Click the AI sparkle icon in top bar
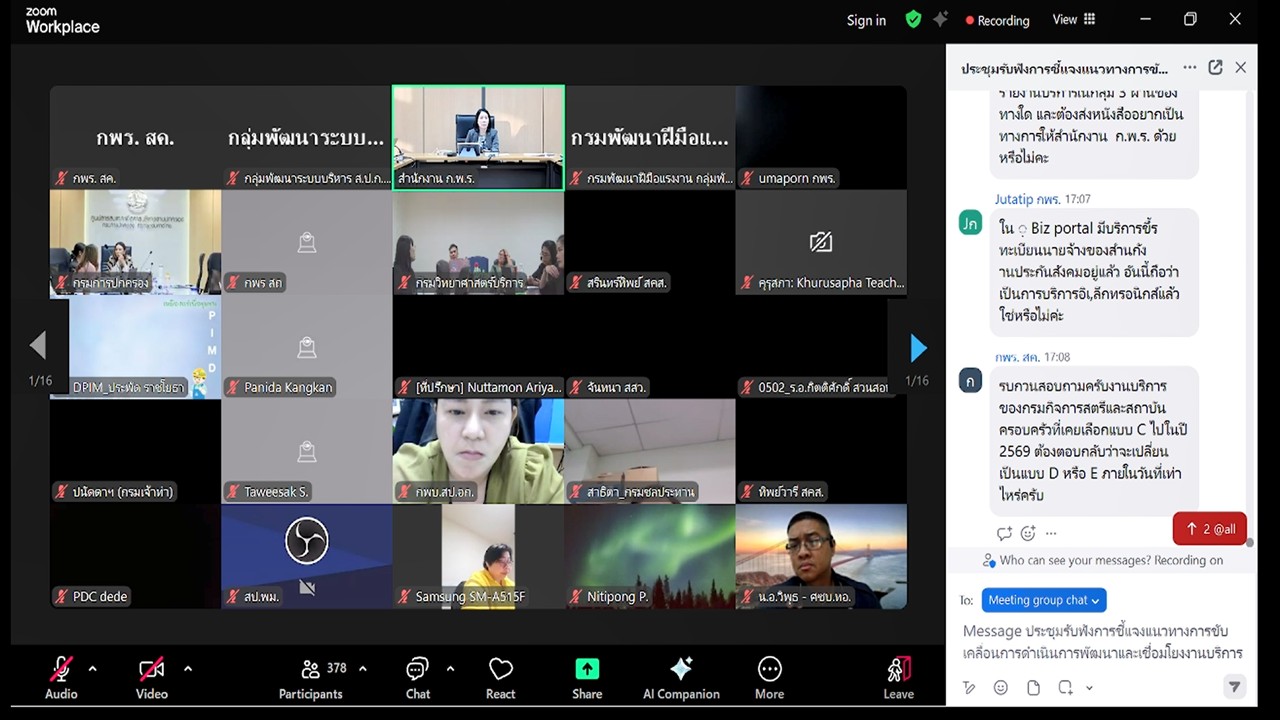The image size is (1280, 720). click(940, 19)
